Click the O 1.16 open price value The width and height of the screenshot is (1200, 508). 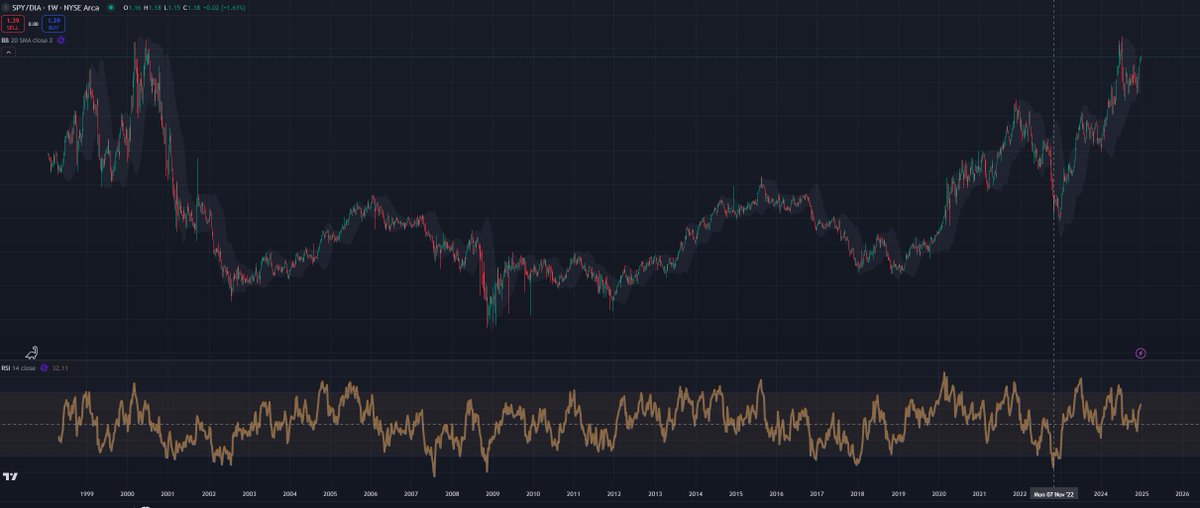coord(132,8)
